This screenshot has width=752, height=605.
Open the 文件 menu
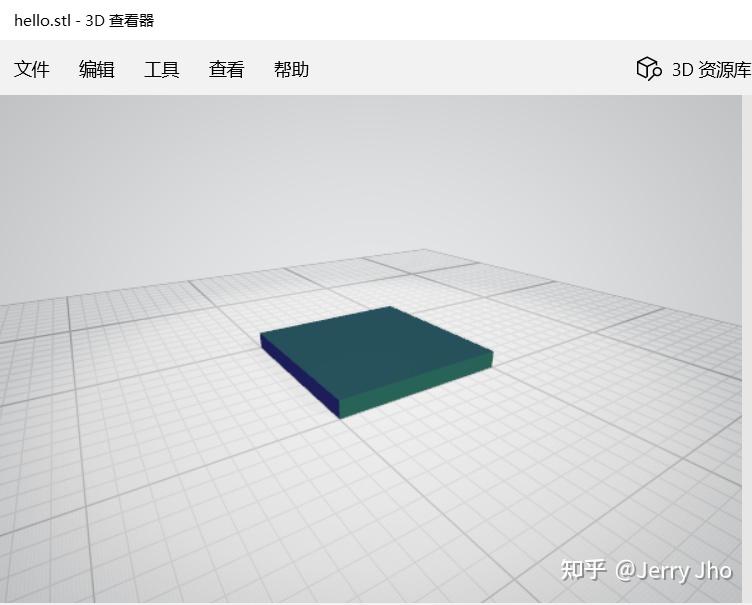point(32,70)
